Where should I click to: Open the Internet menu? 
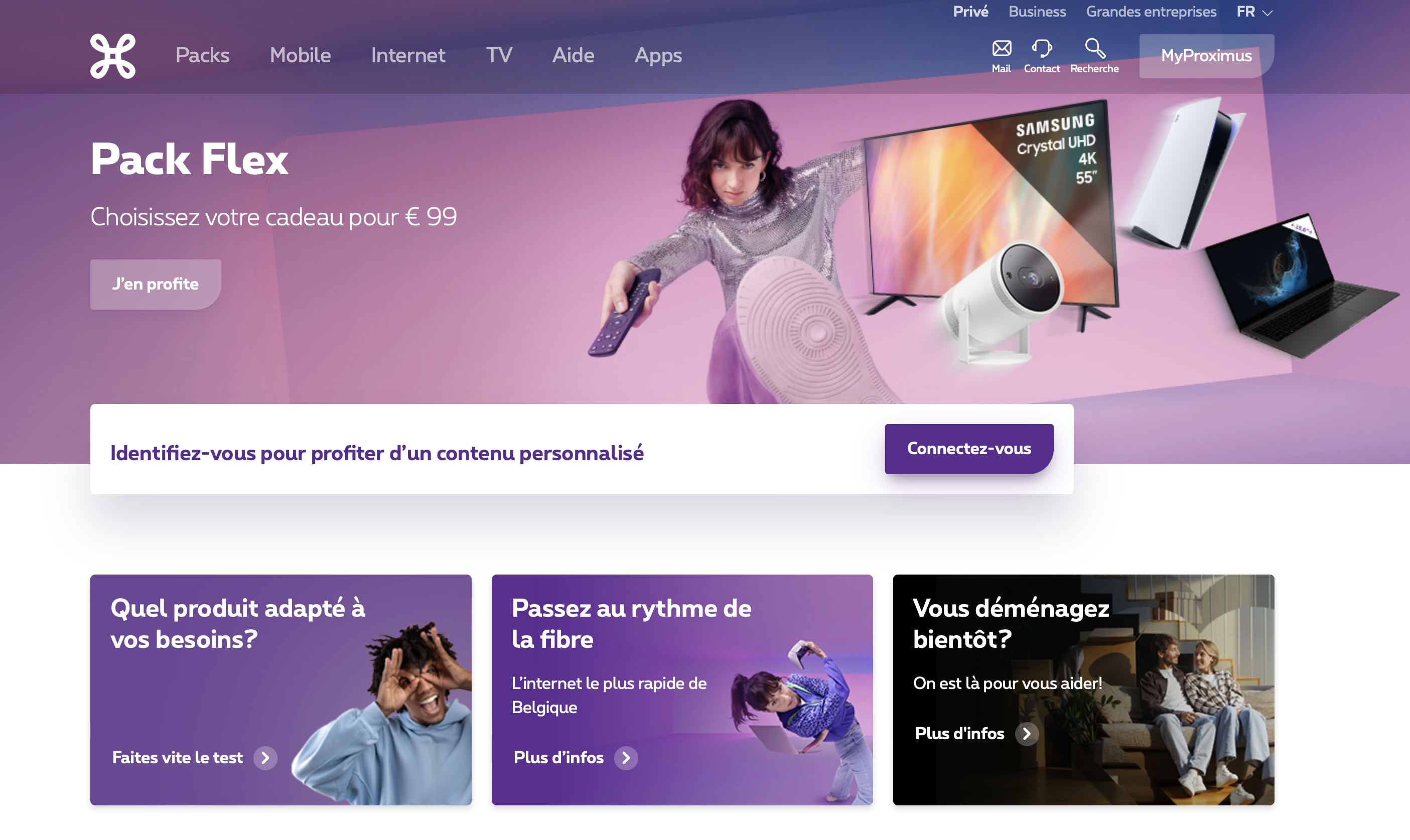(408, 56)
